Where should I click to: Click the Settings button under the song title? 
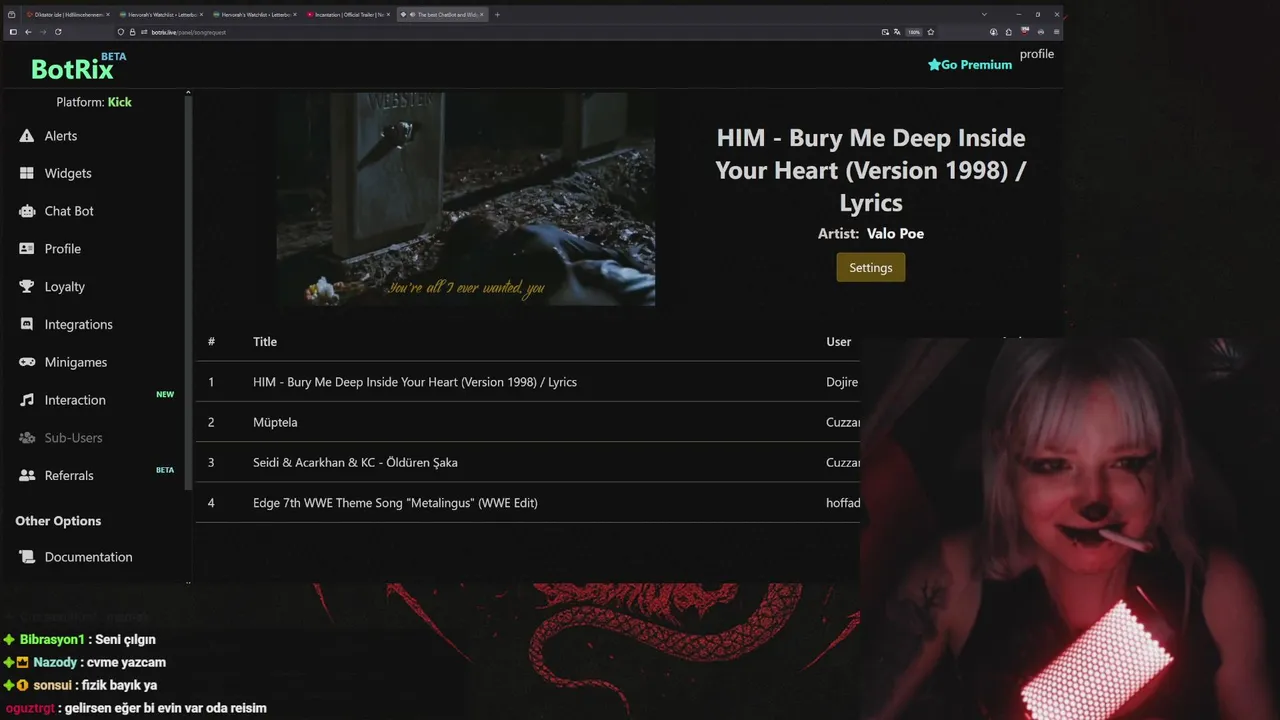tap(870, 267)
